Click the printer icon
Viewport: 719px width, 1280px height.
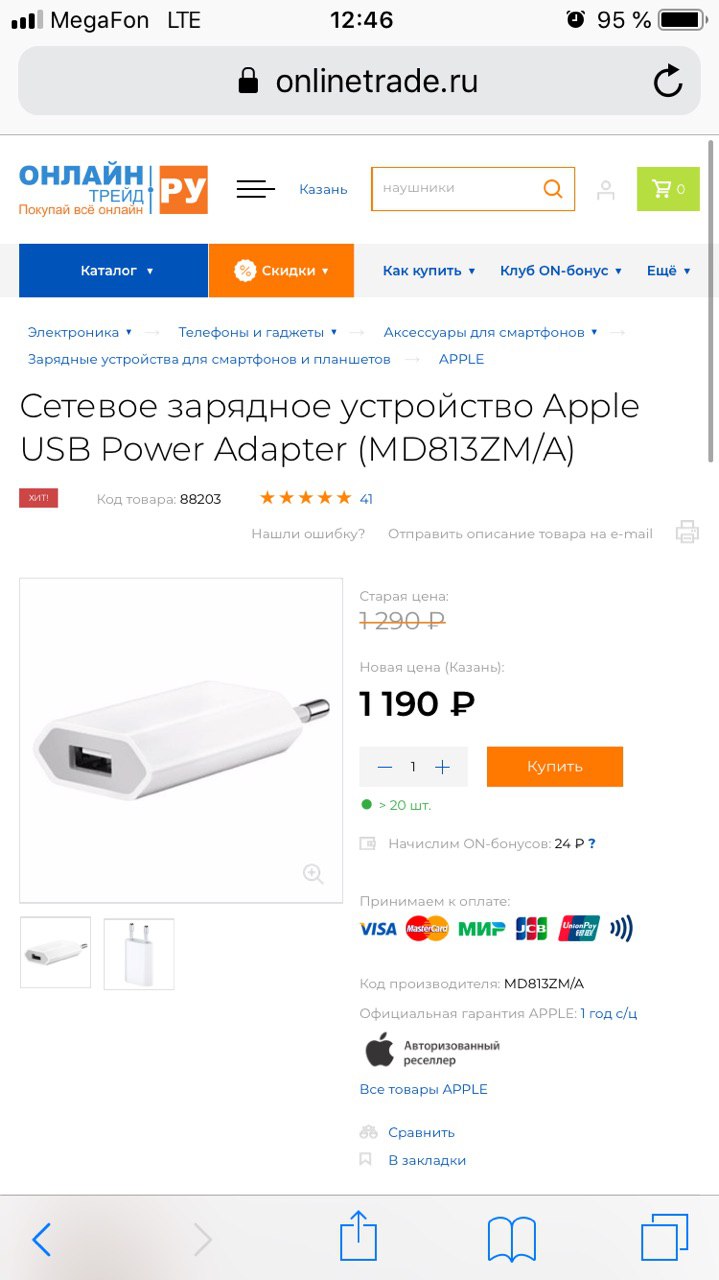pyautogui.click(x=687, y=532)
